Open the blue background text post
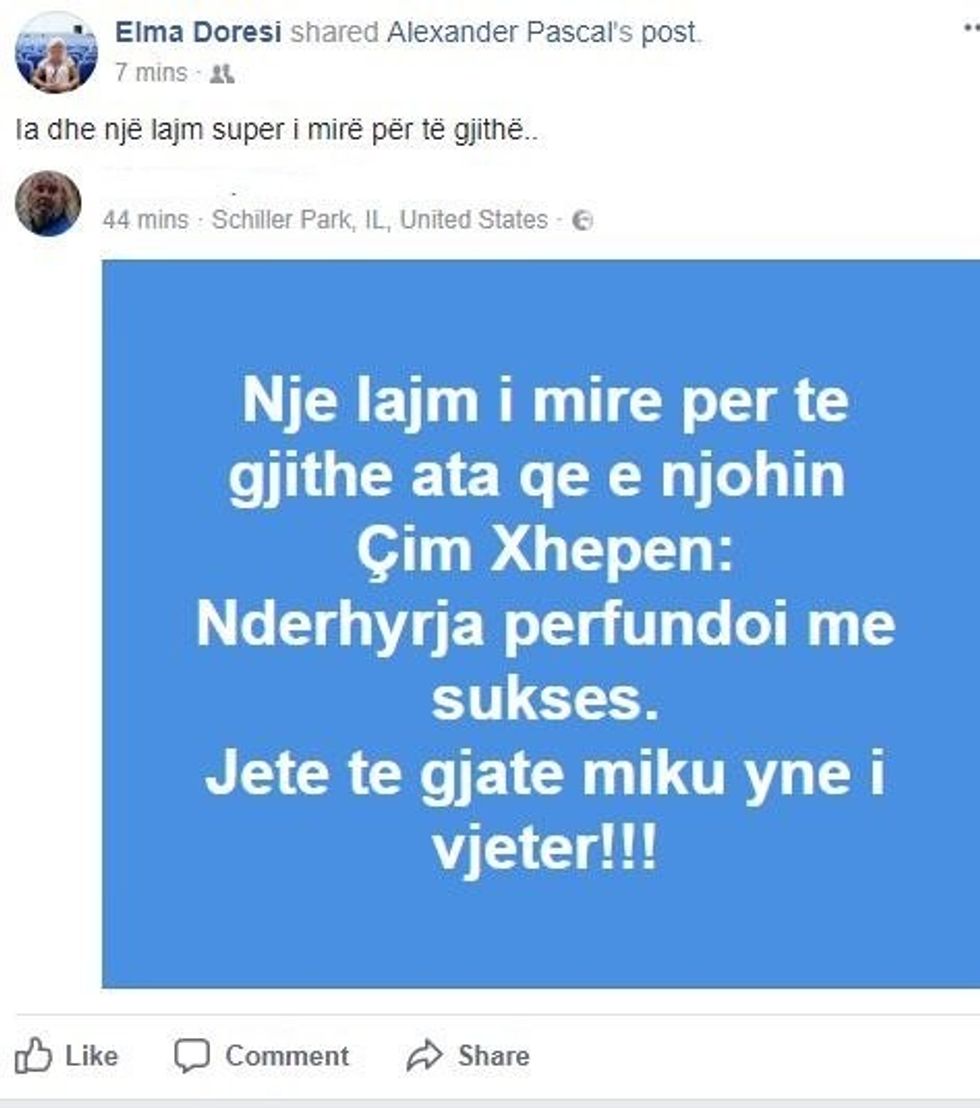The height and width of the screenshot is (1108, 980). tap(541, 624)
